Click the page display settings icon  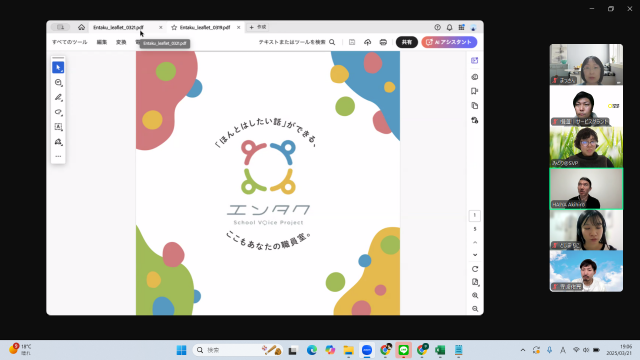[475, 282]
